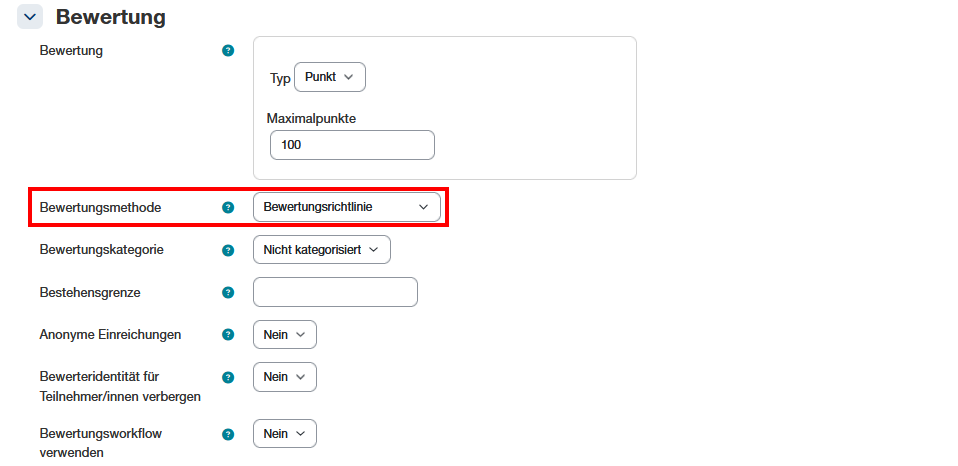The height and width of the screenshot is (466, 958).
Task: Open help for Bewerteridentität verbergen
Action: pyautogui.click(x=228, y=377)
